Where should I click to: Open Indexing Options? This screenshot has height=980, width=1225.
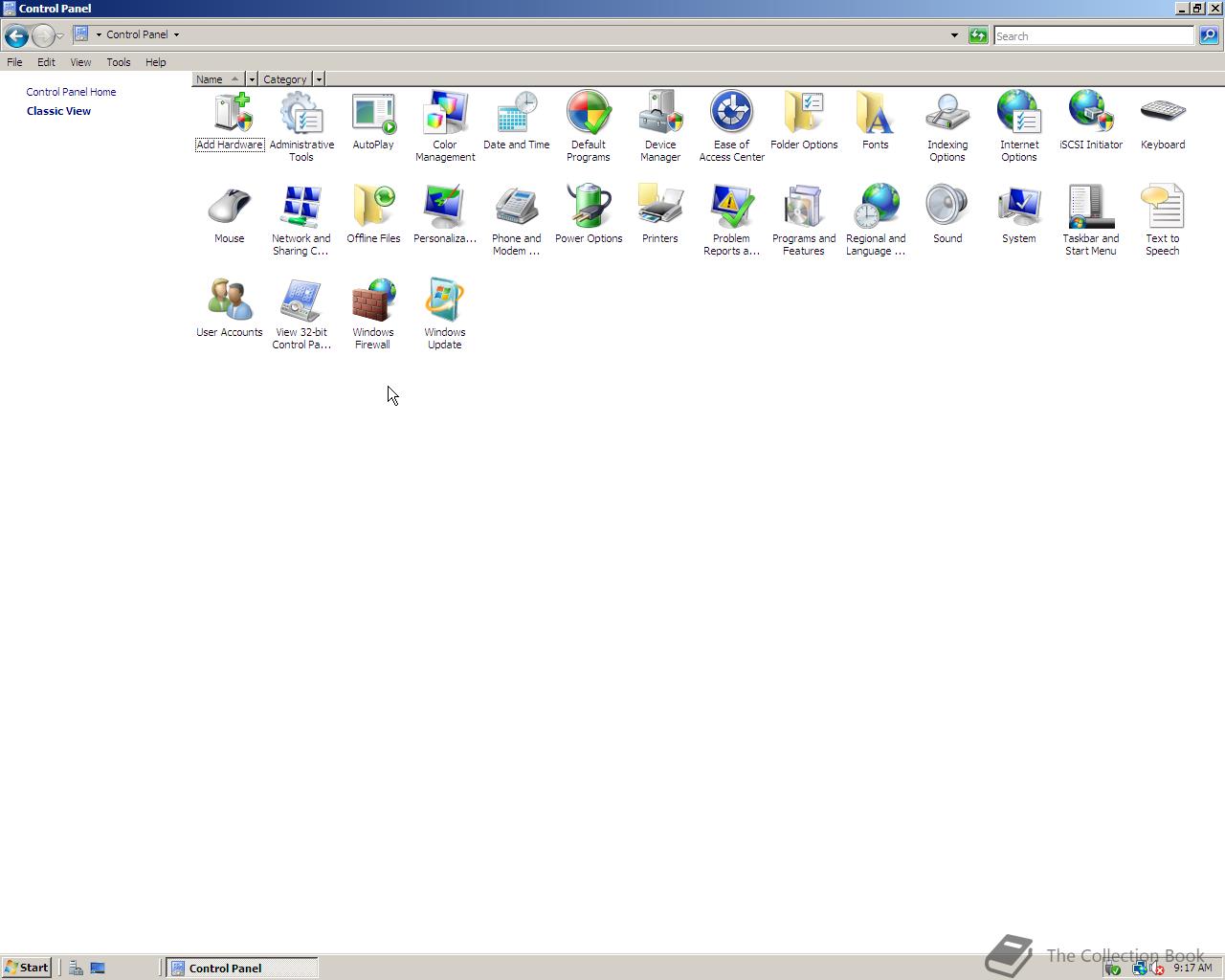point(947,127)
